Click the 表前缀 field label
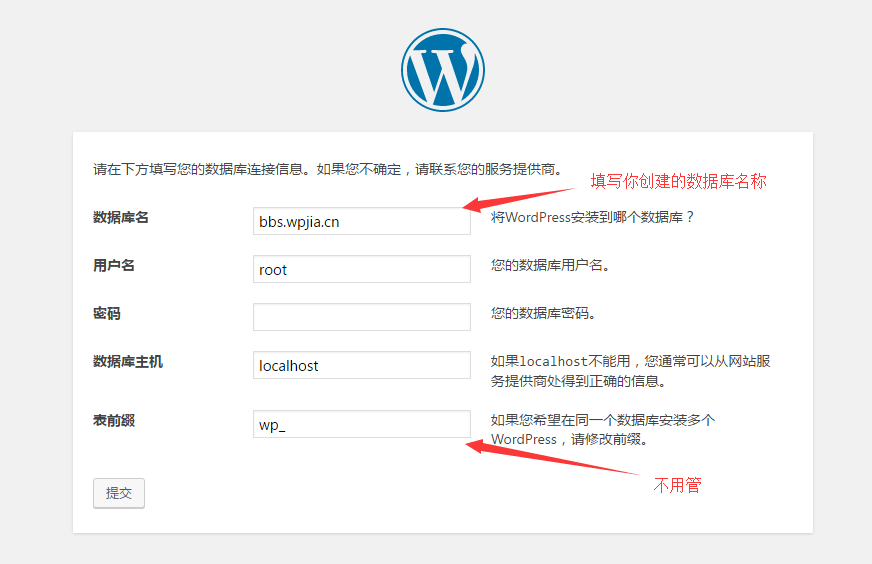The width and height of the screenshot is (872, 564). pyautogui.click(x=113, y=420)
